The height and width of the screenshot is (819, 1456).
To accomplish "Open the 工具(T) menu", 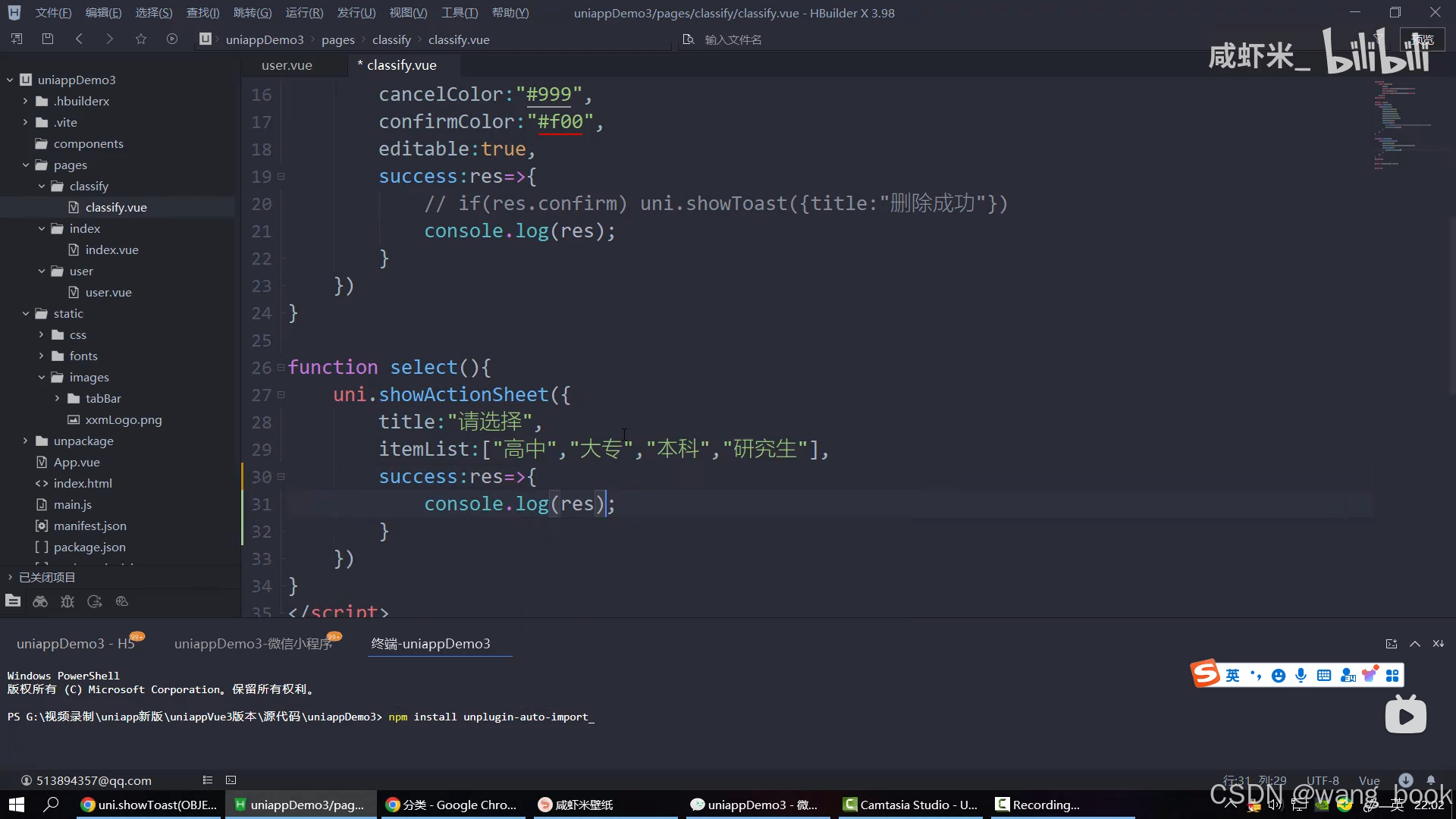I will coord(460,13).
